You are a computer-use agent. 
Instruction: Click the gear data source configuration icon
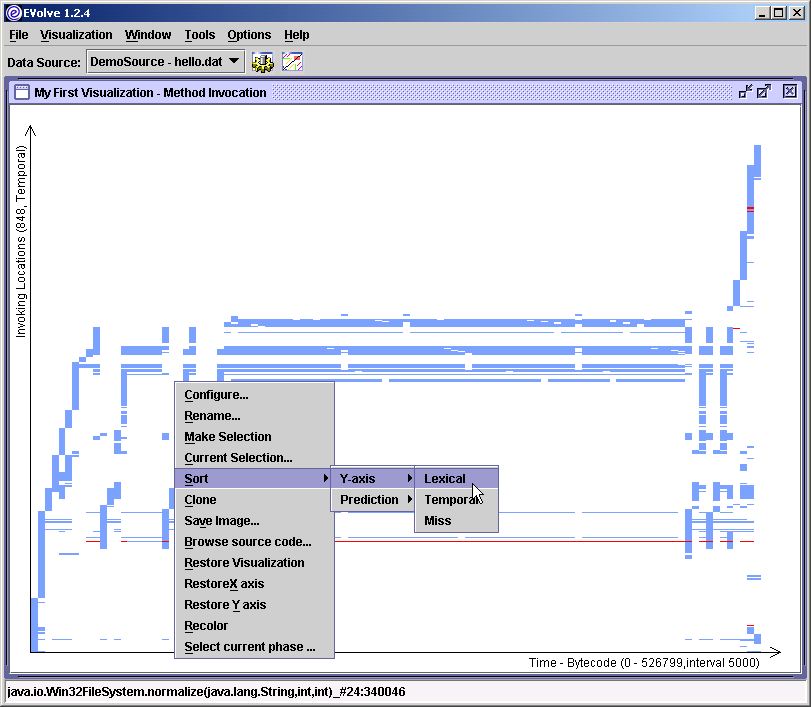pyautogui.click(x=263, y=63)
